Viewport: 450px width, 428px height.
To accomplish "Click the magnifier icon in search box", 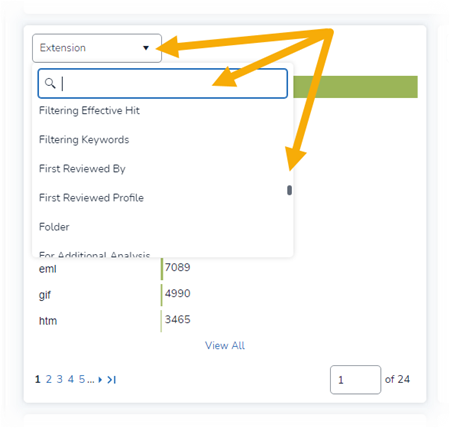I will click(x=50, y=83).
